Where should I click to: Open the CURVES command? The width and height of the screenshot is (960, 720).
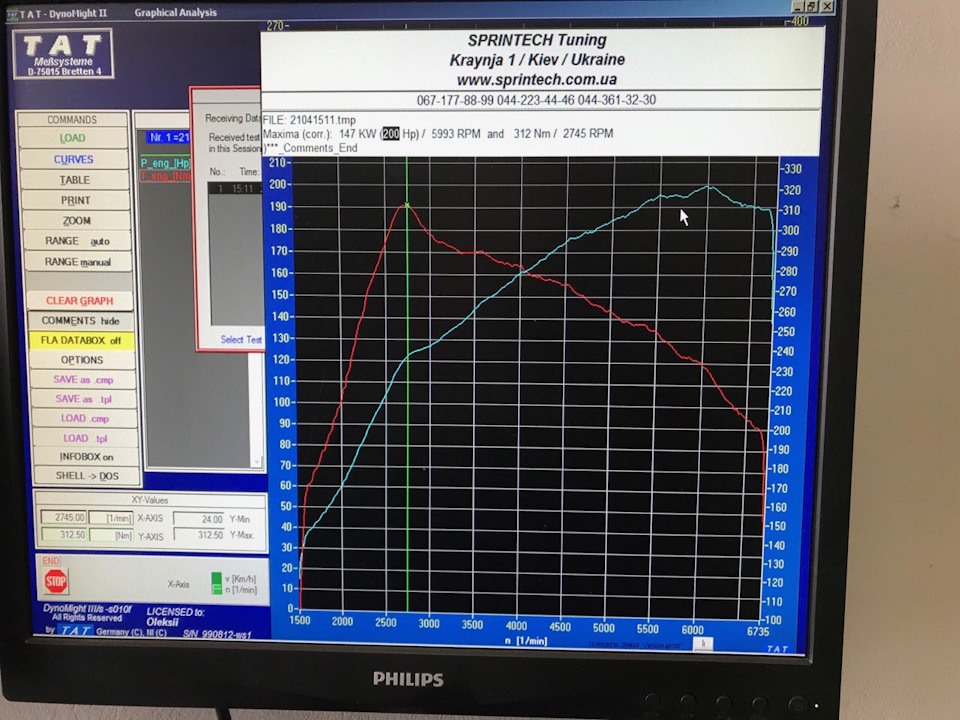click(73, 159)
